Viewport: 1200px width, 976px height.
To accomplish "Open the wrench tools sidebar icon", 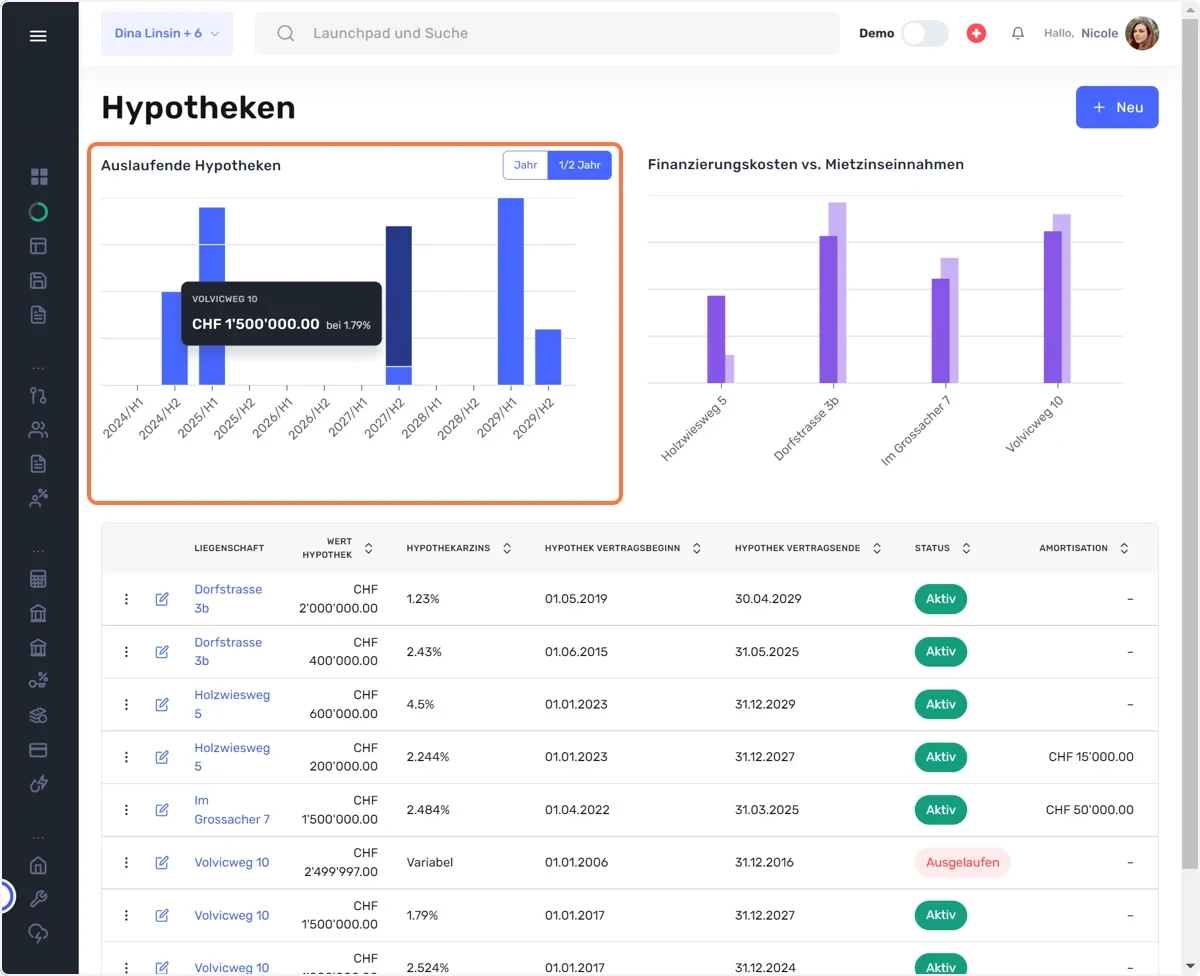I will (x=39, y=899).
